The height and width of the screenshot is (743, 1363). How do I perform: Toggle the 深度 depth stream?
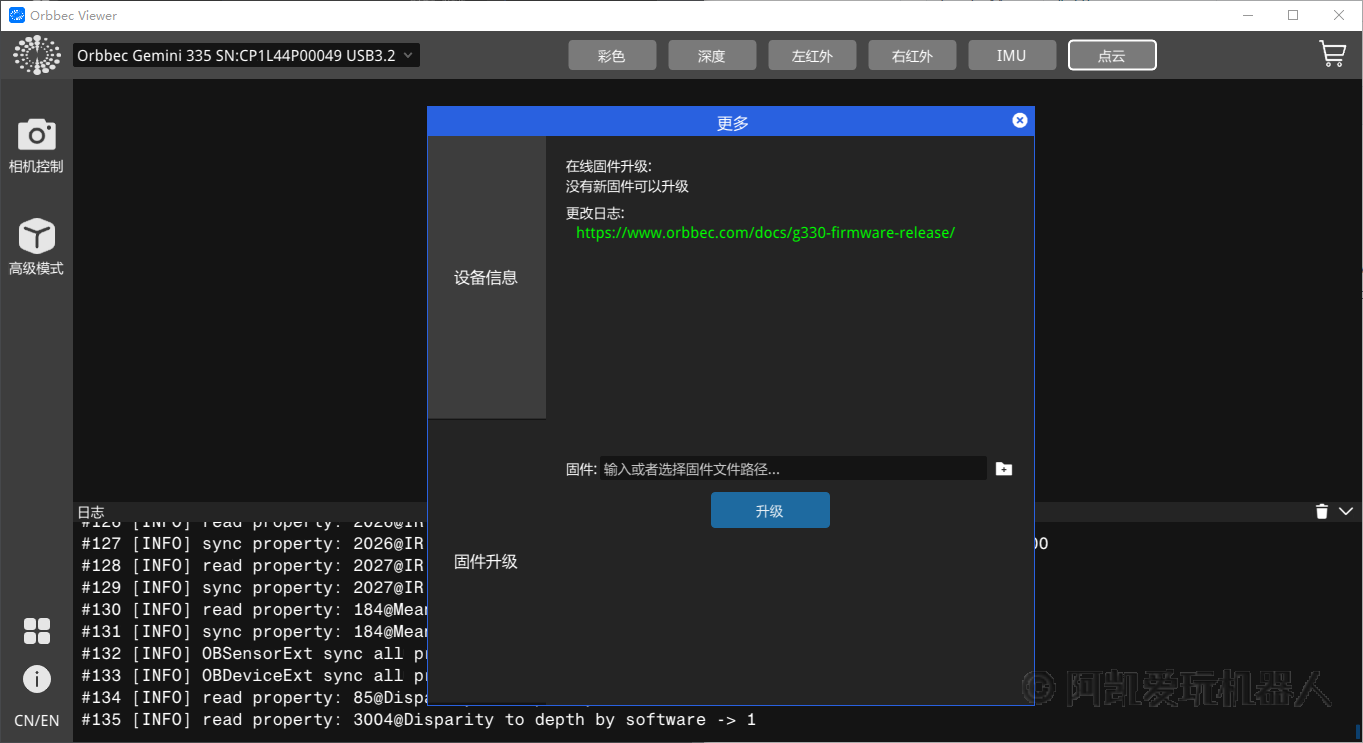pos(712,55)
